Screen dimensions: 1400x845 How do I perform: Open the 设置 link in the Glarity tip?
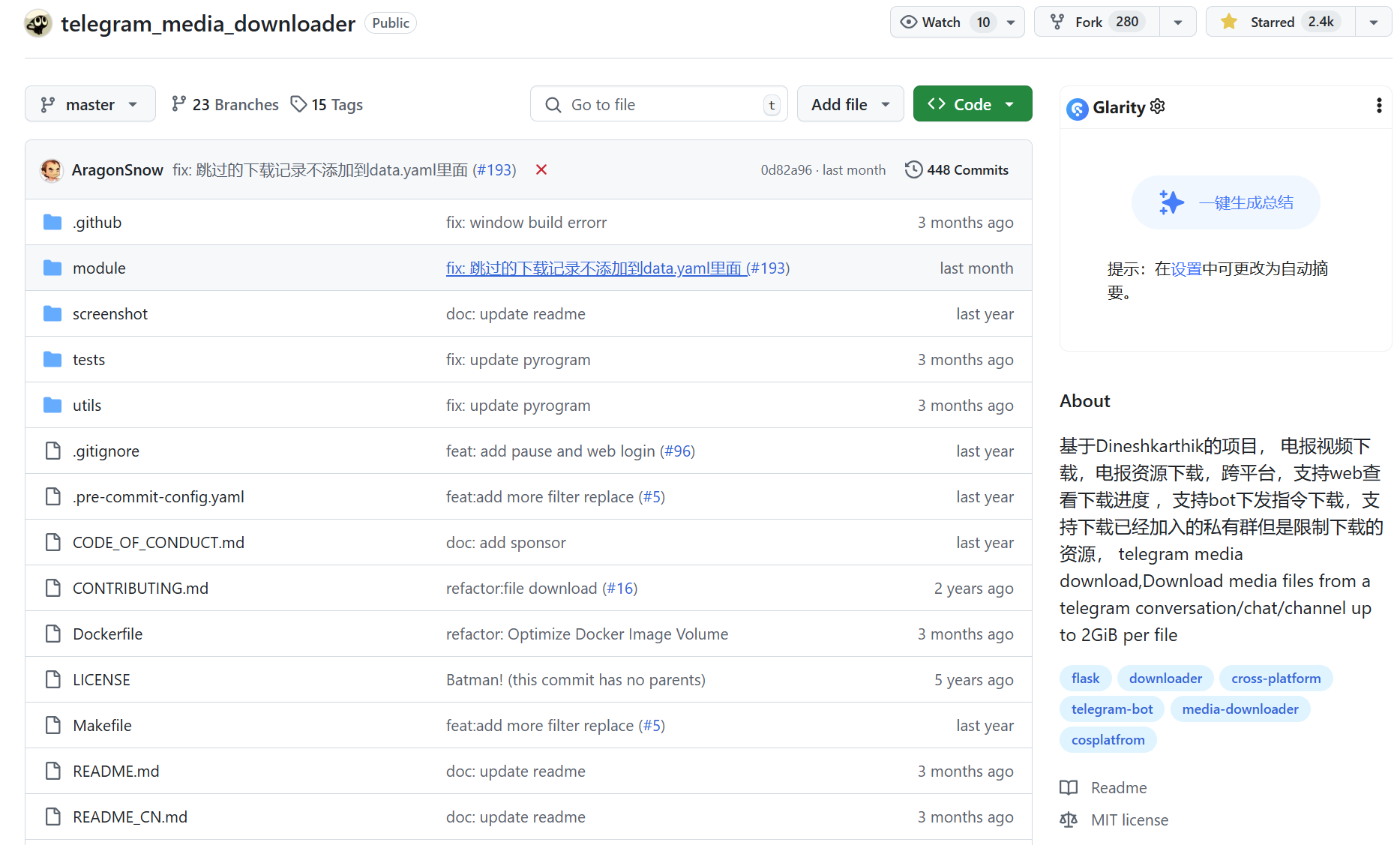[1186, 268]
